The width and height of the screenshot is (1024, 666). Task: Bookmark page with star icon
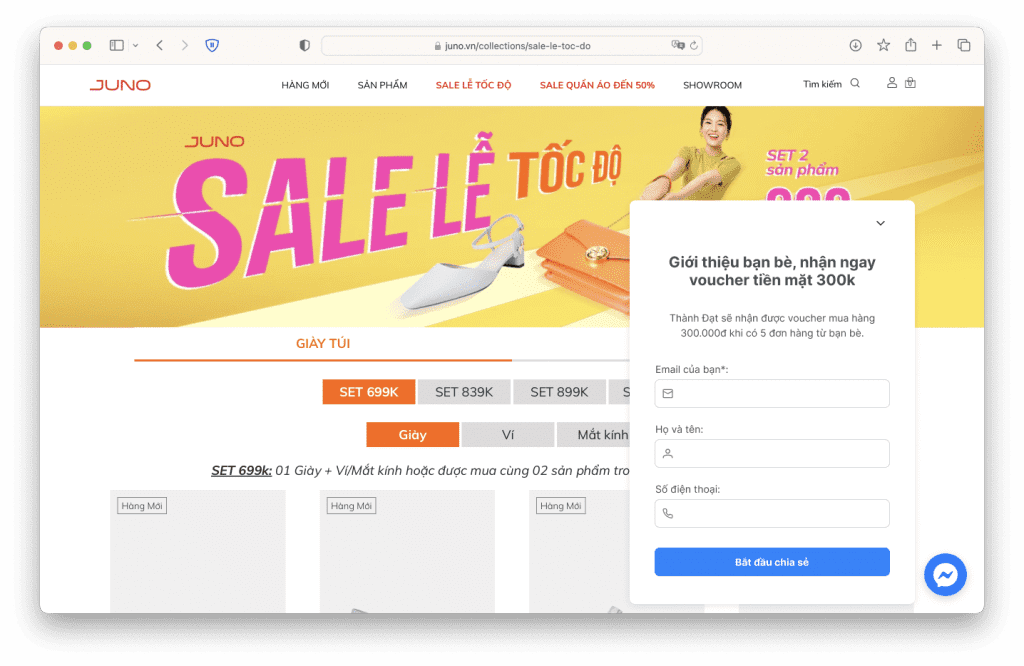point(883,45)
